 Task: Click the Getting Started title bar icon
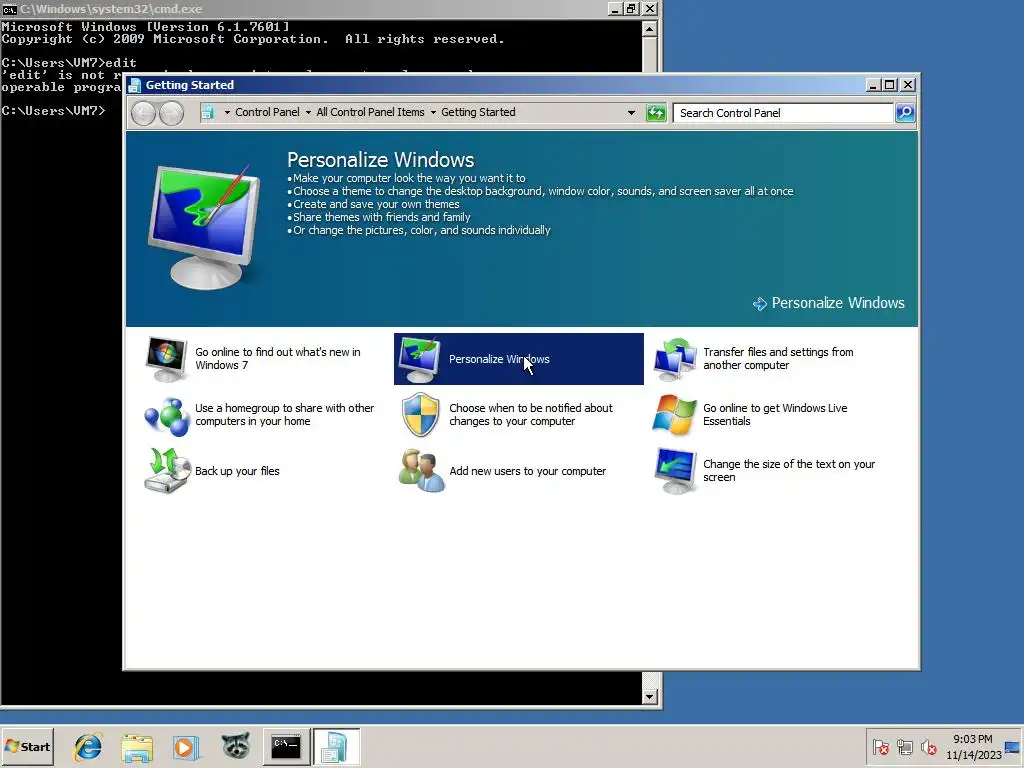[x=135, y=85]
